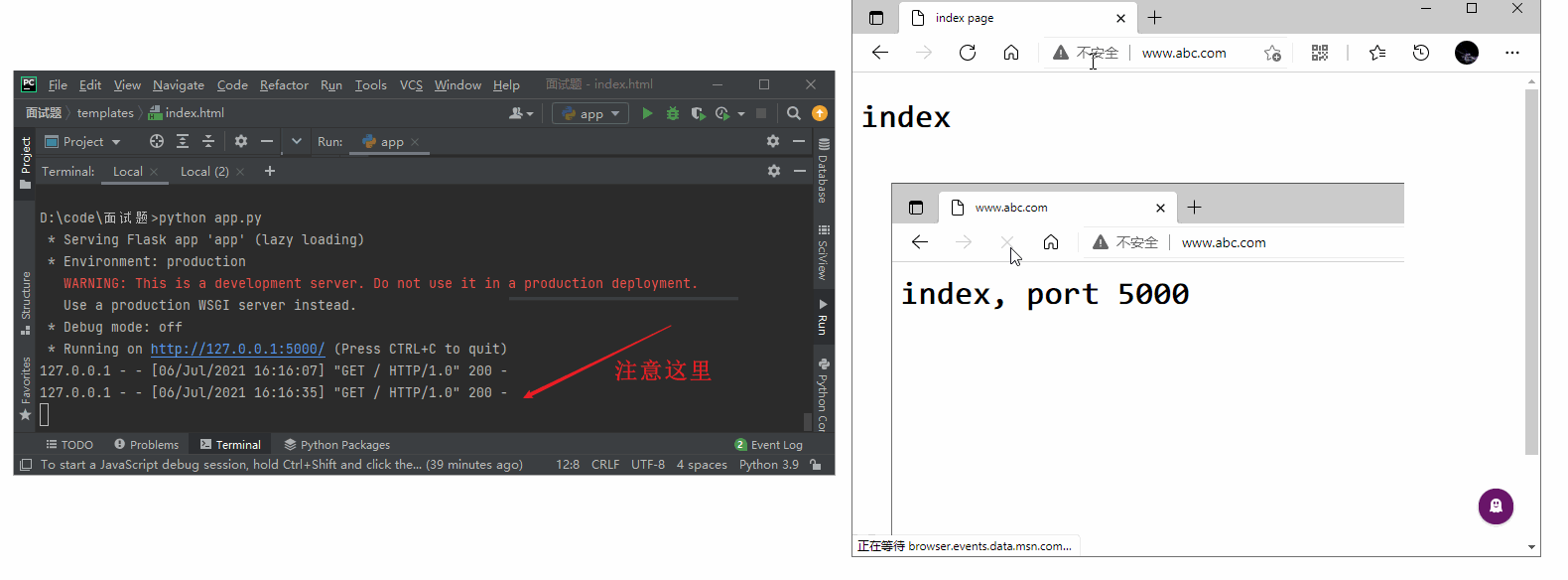Image resolution: width=1568 pixels, height=580 pixels.
Task: Hide the Terminal panel with minus icon
Action: pyautogui.click(x=800, y=171)
